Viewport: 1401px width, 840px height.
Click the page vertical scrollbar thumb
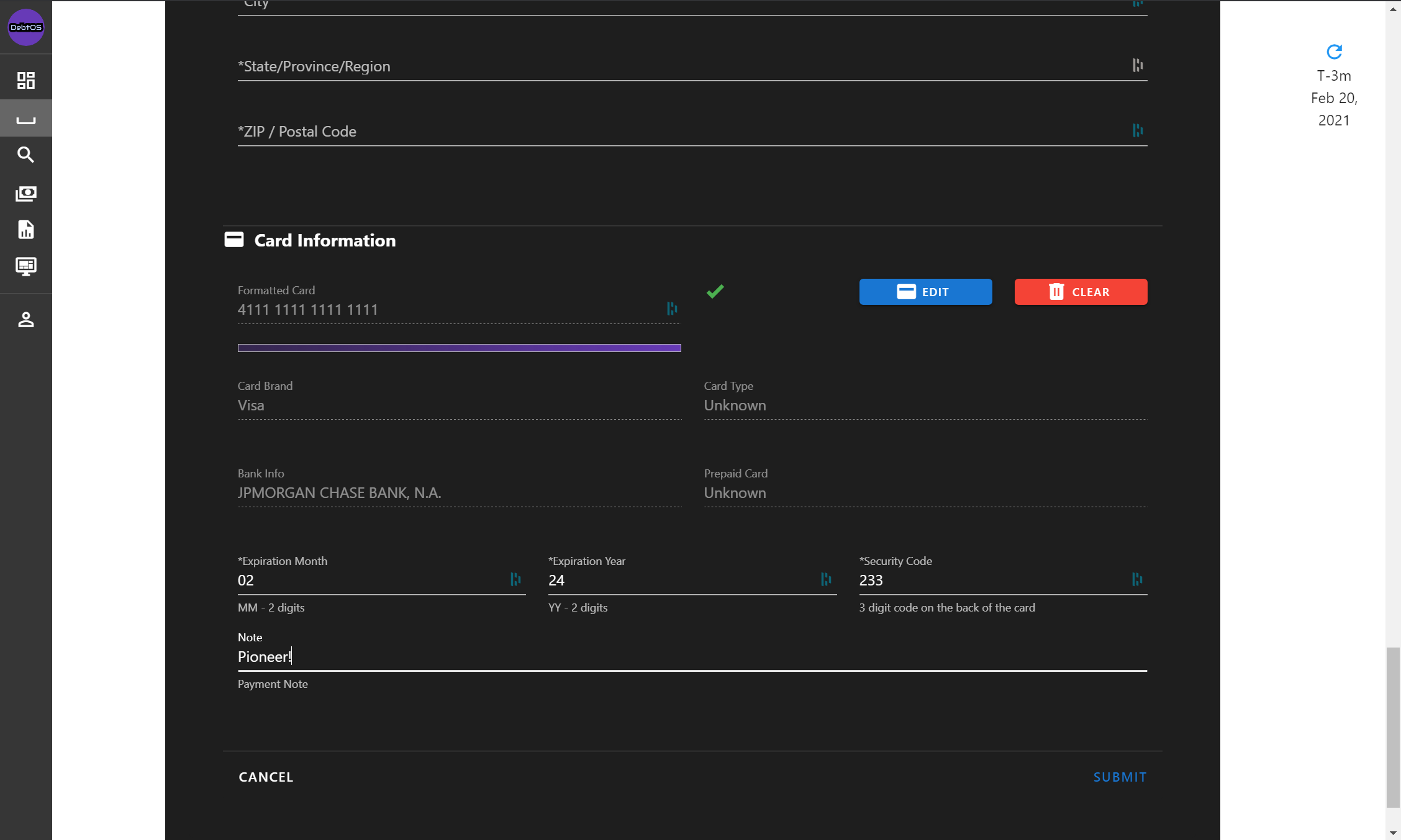(1393, 726)
